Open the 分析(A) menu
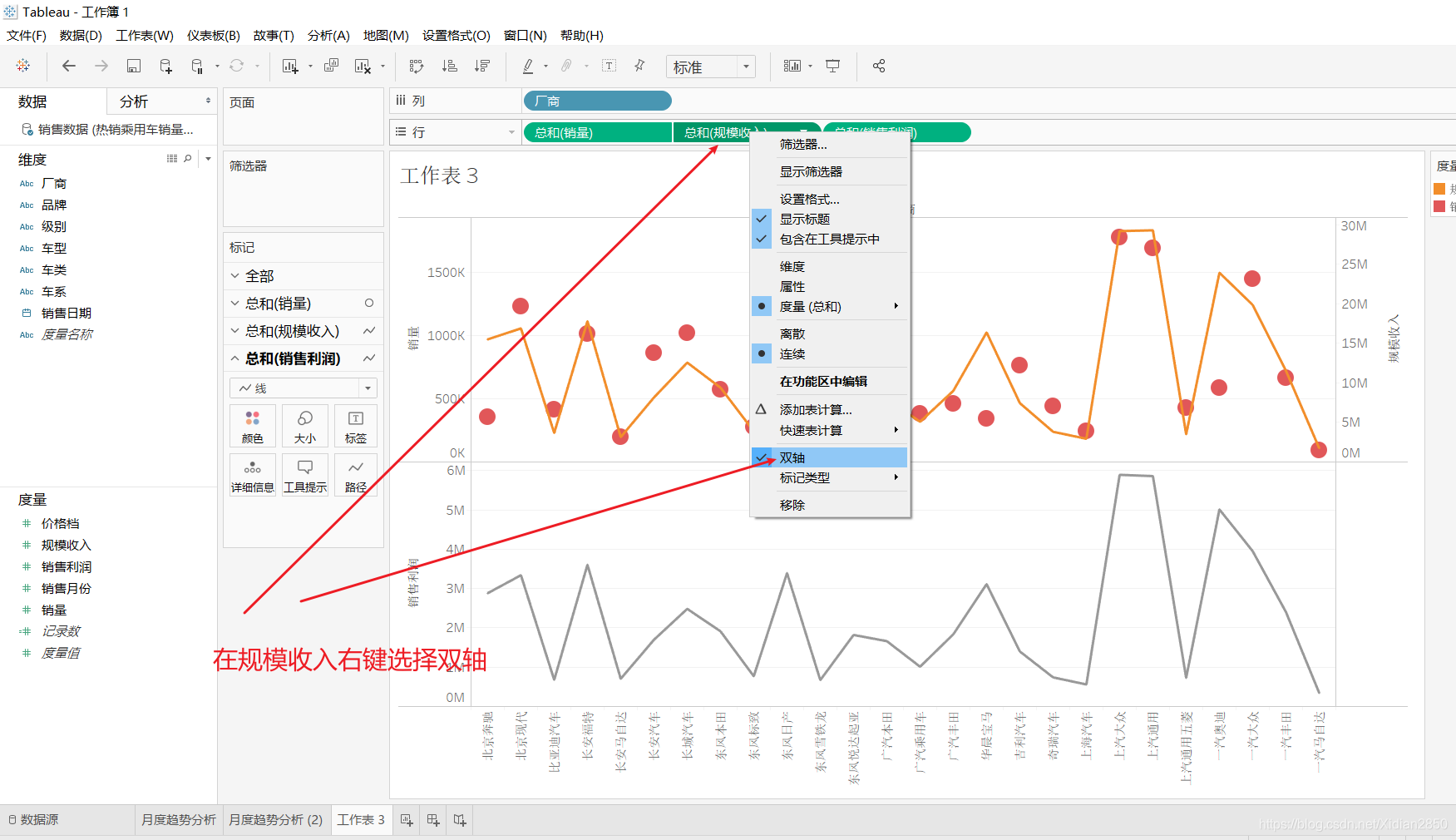 pos(328,35)
